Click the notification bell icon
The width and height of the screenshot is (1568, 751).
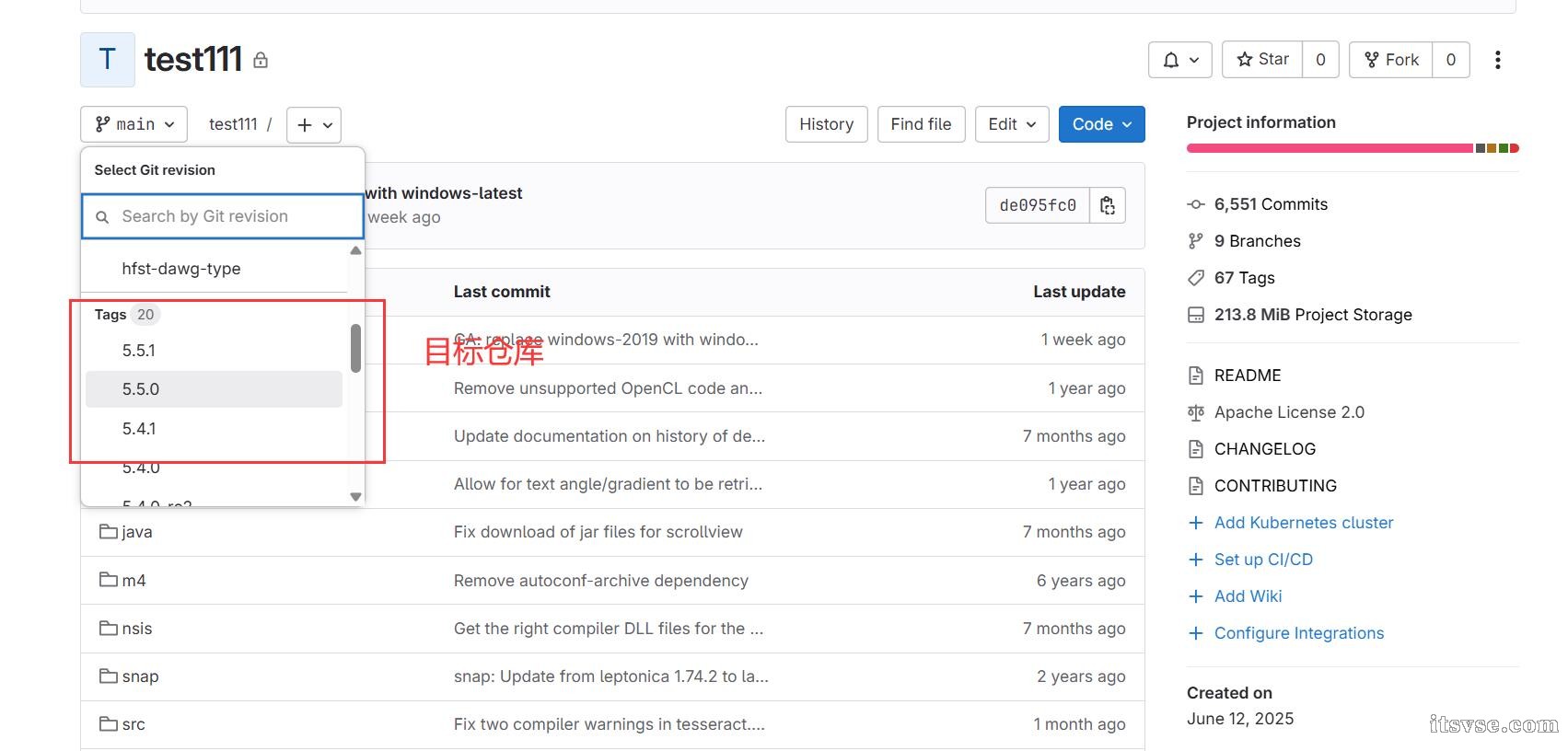coord(1179,60)
